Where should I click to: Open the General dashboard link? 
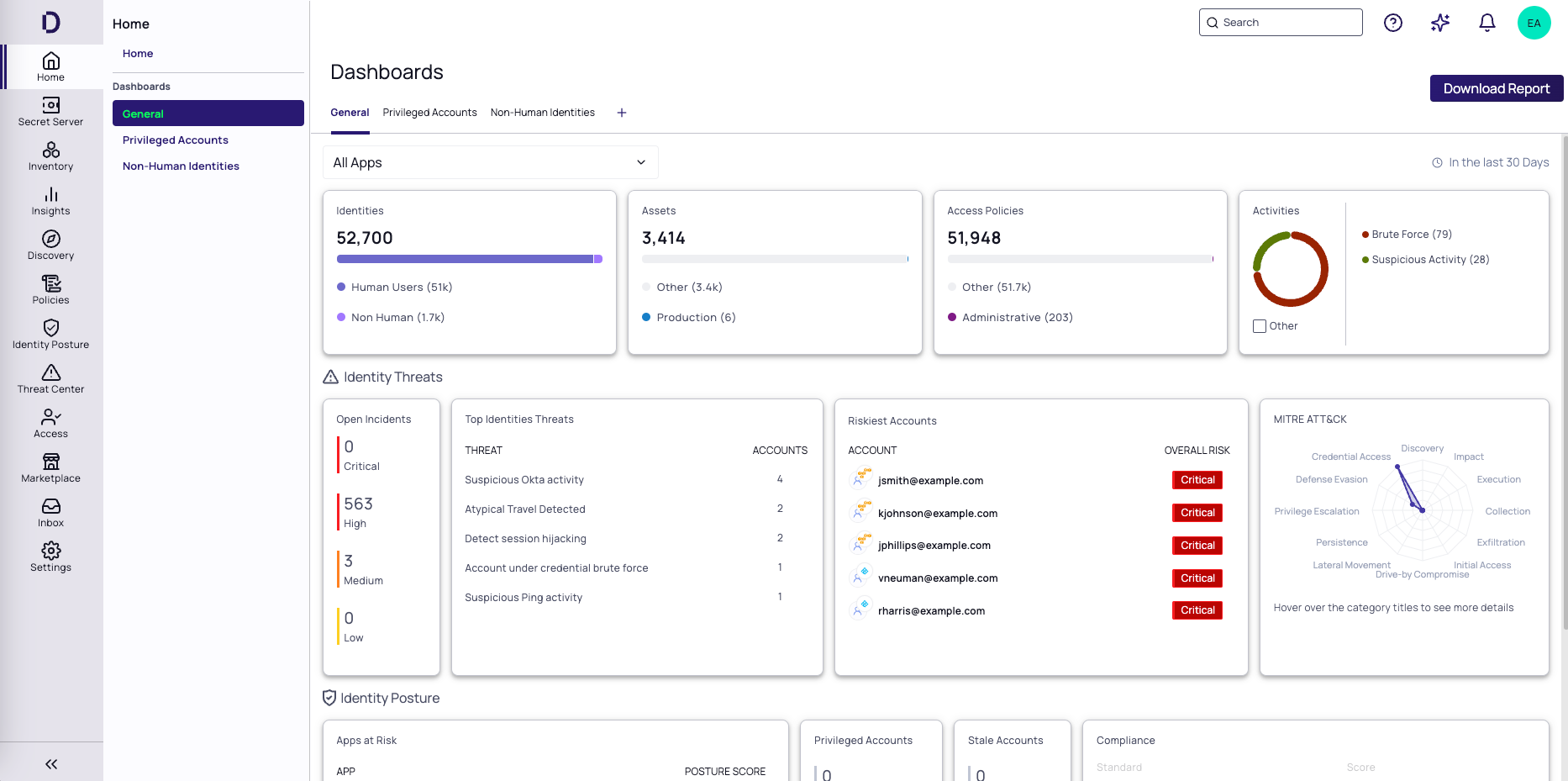pos(143,113)
